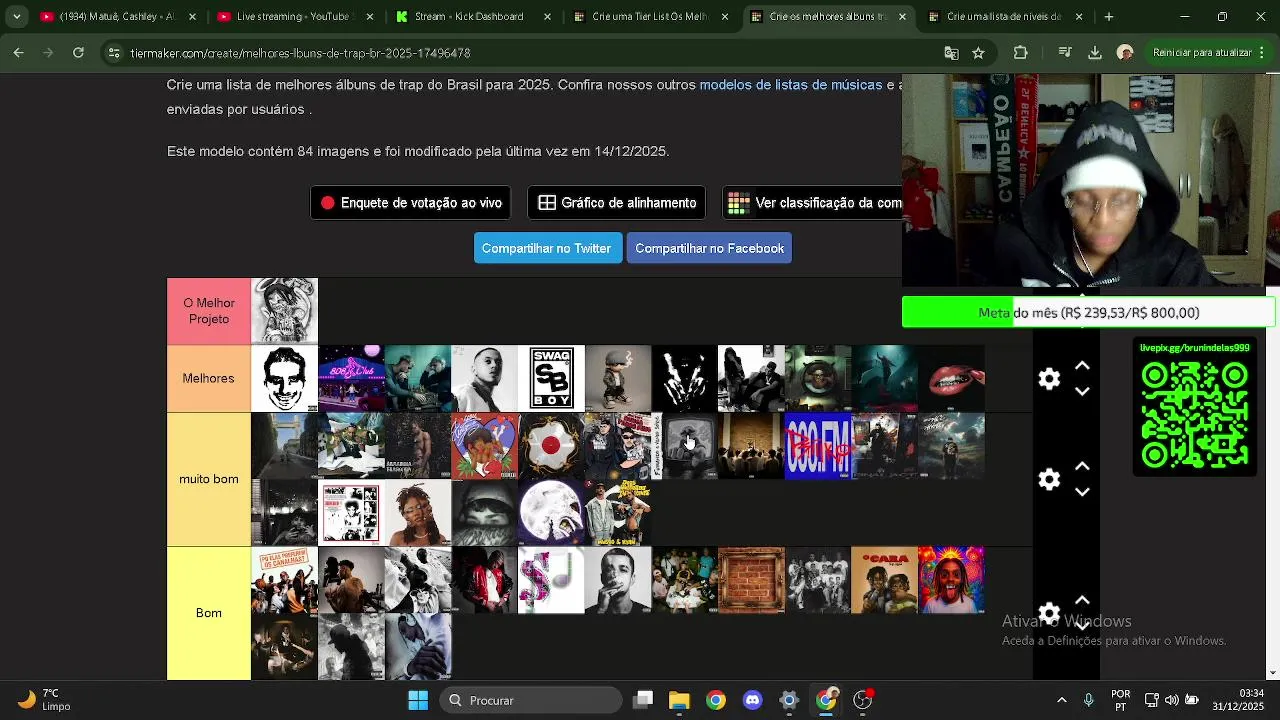Move the muito bom row up
The height and width of the screenshot is (720, 1280).
1082,466
